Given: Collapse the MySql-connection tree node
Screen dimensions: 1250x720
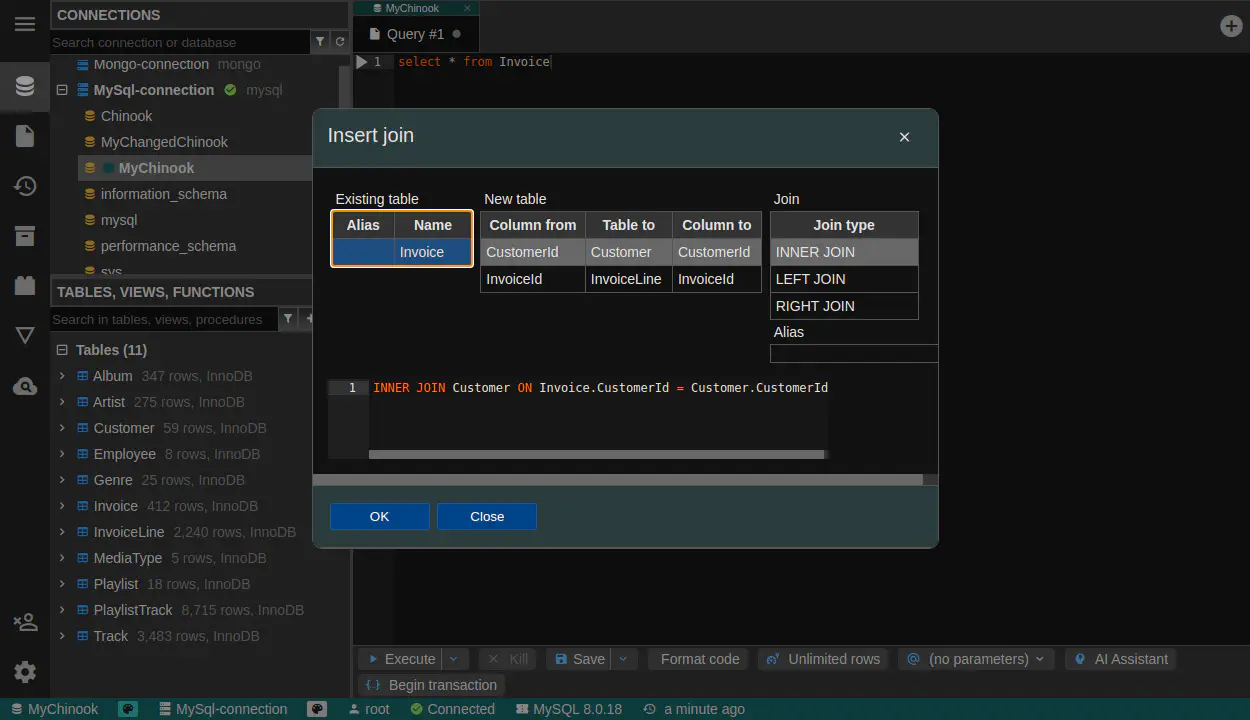Looking at the screenshot, I should 62,90.
